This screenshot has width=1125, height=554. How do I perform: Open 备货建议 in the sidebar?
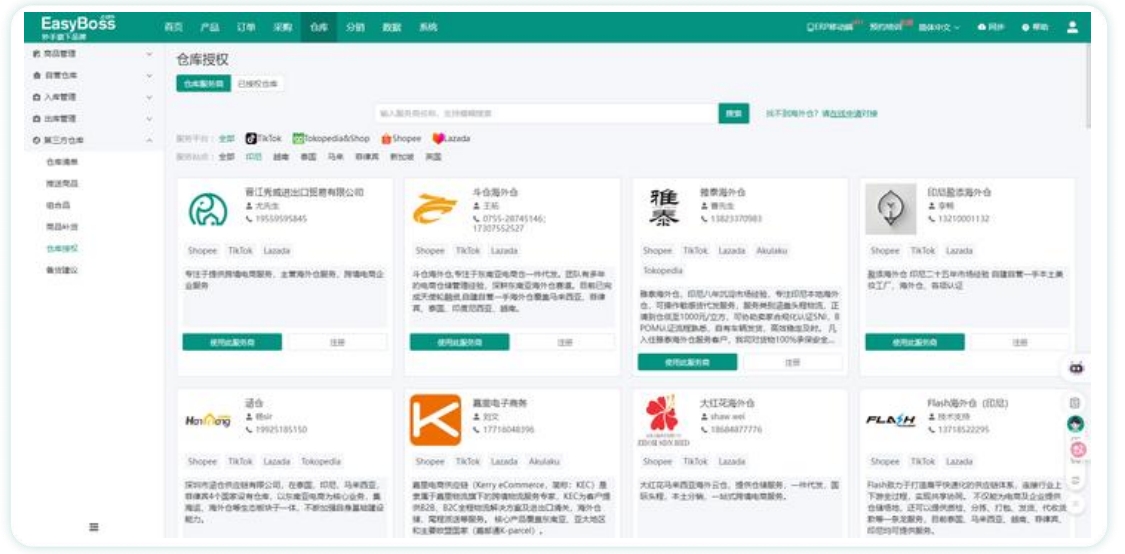tap(62, 270)
